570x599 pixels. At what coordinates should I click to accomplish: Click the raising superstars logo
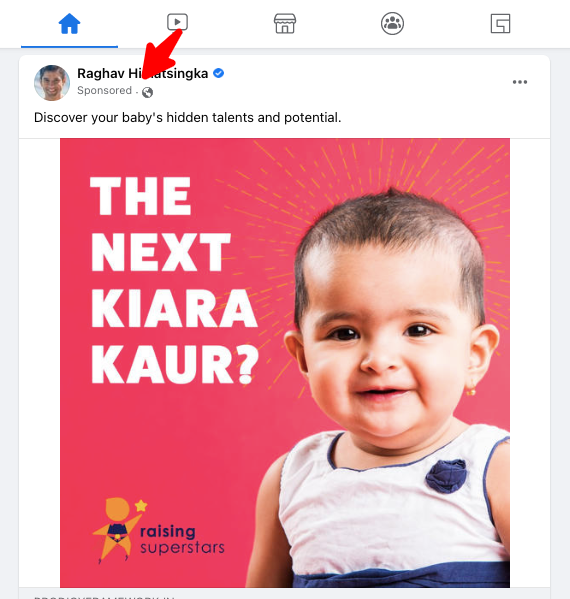click(159, 531)
